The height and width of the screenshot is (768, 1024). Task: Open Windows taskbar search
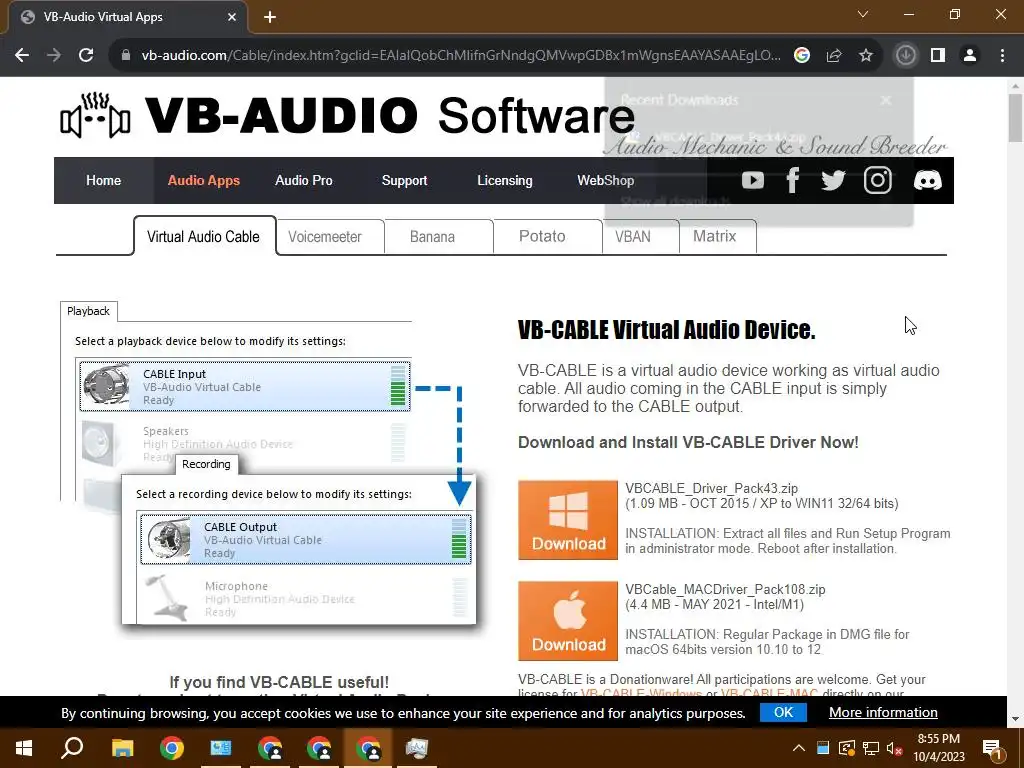click(x=72, y=748)
